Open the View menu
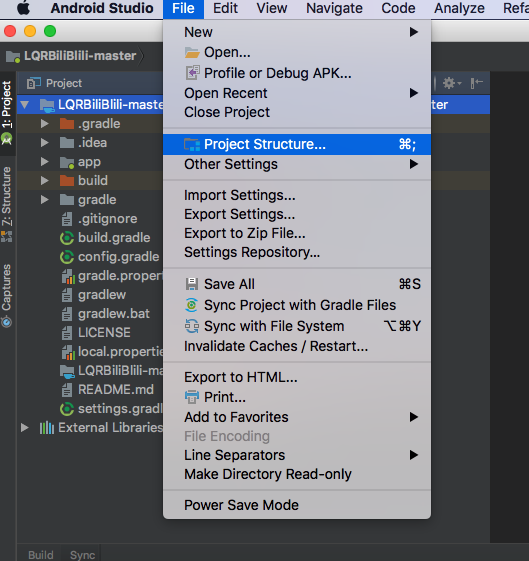This screenshot has width=529, height=561. [x=272, y=8]
